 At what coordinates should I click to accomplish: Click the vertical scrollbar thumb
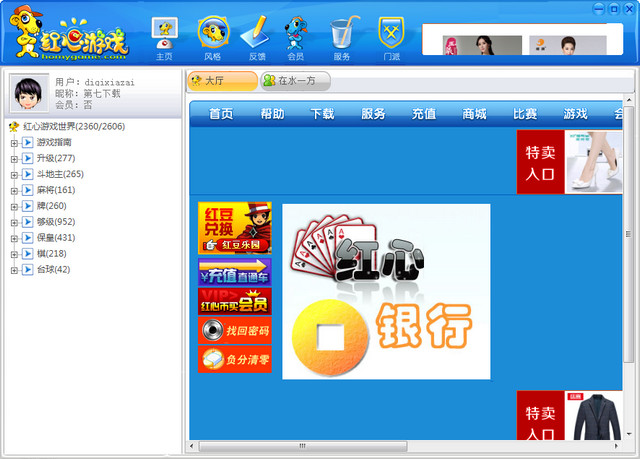point(629,234)
